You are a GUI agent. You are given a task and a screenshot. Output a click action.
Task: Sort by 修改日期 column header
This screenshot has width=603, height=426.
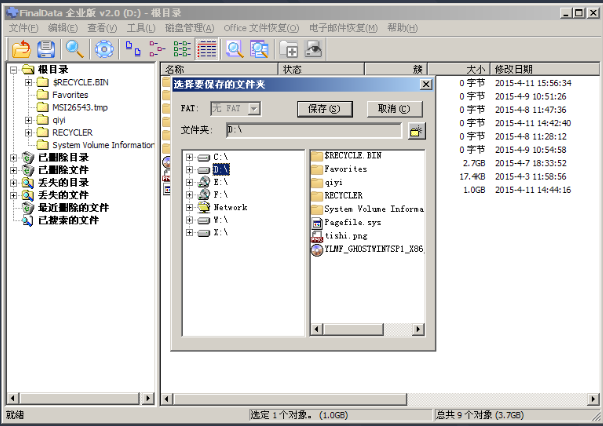pos(545,70)
